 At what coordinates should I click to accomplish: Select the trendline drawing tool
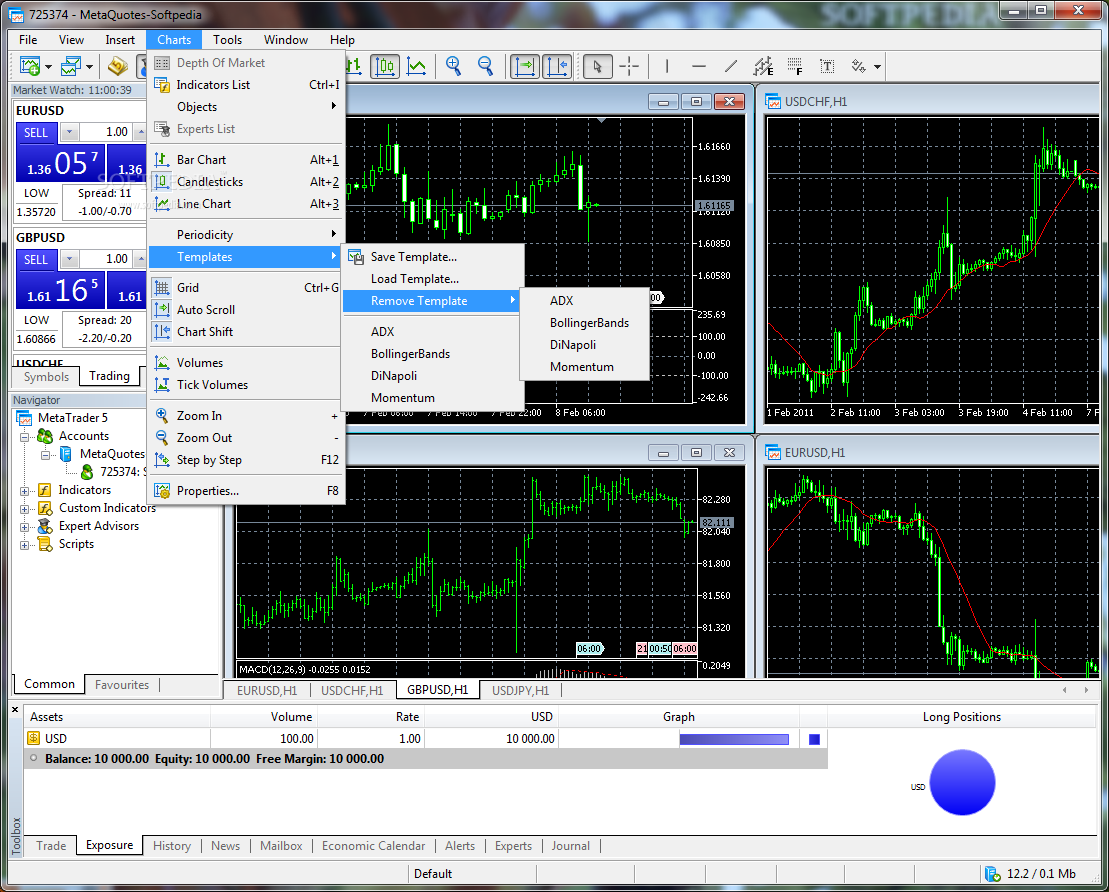[731, 66]
